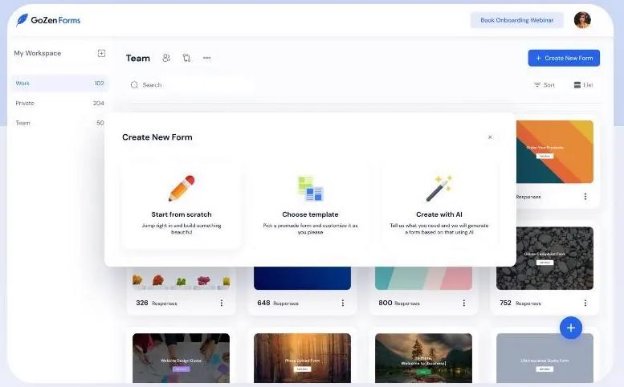Switch to List view
The height and width of the screenshot is (387, 624).
click(x=583, y=85)
